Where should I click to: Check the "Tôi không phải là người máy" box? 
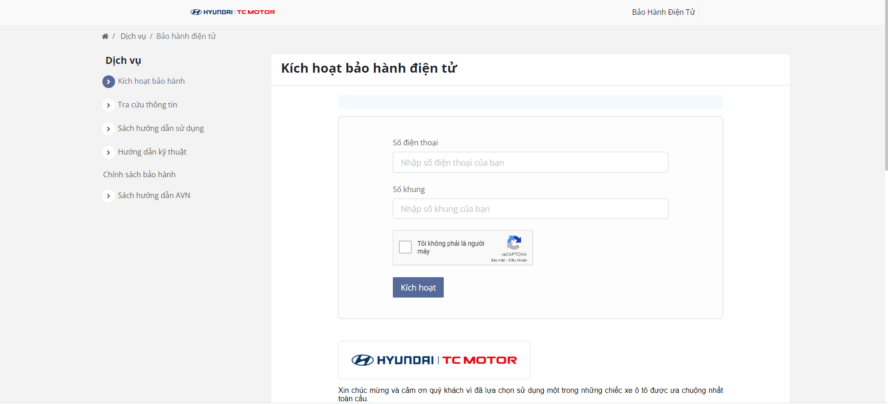[x=405, y=247]
